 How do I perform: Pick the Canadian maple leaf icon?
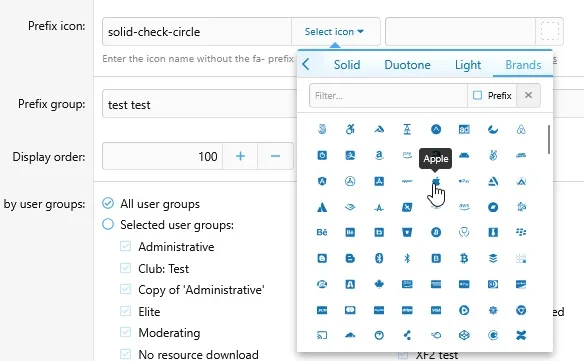coord(379,284)
